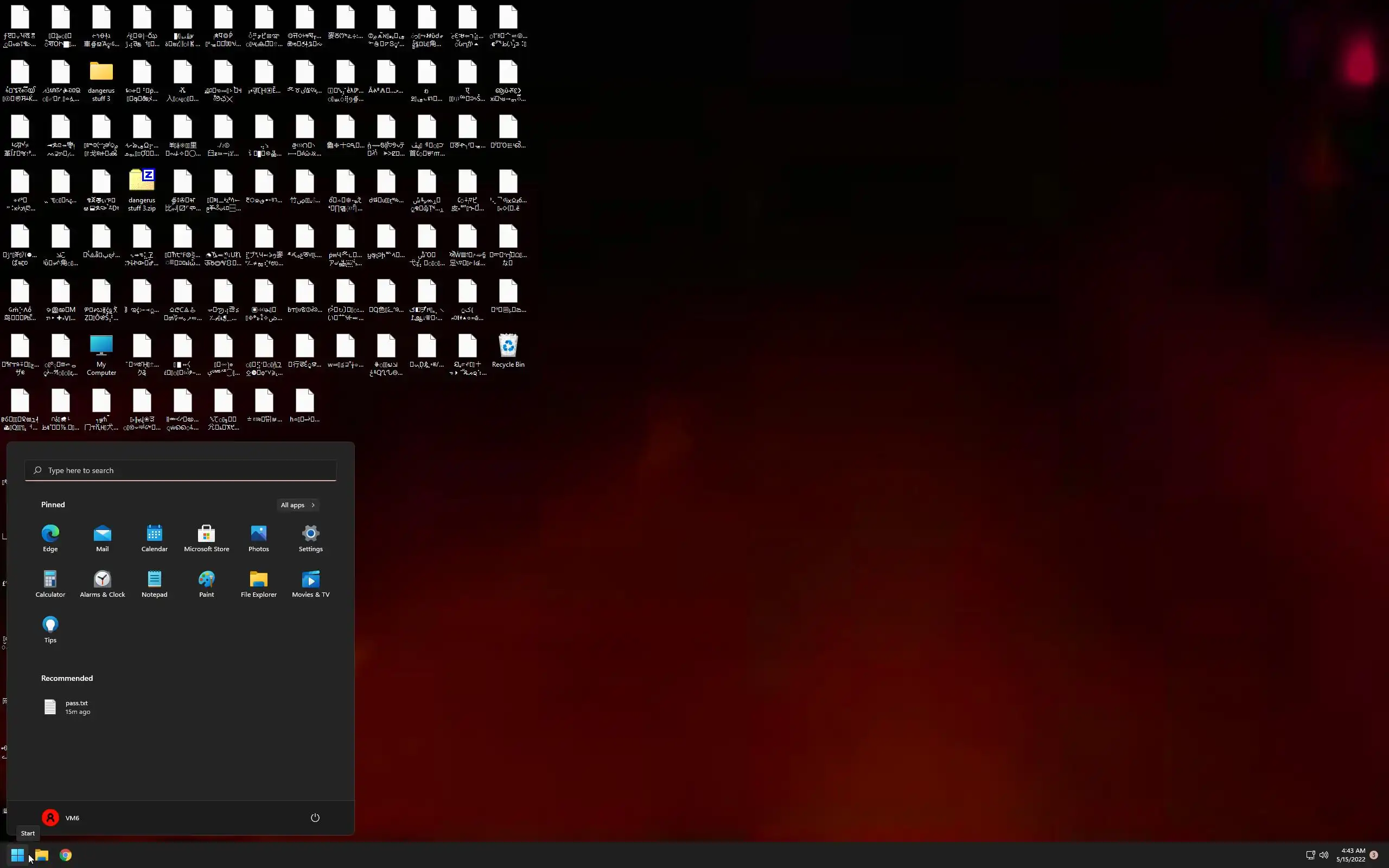
Task: Click the Type here to search field
Action: pos(181,471)
